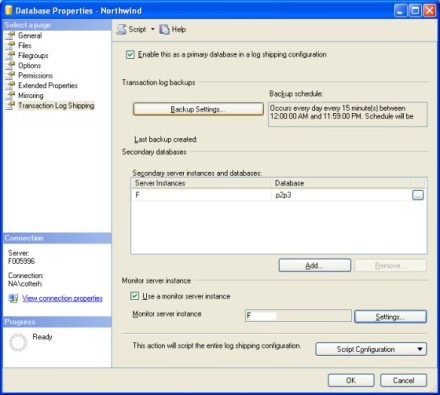Viewport: 440px width, 395px height.
Task: Close the Database Properties window
Action: point(430,11)
